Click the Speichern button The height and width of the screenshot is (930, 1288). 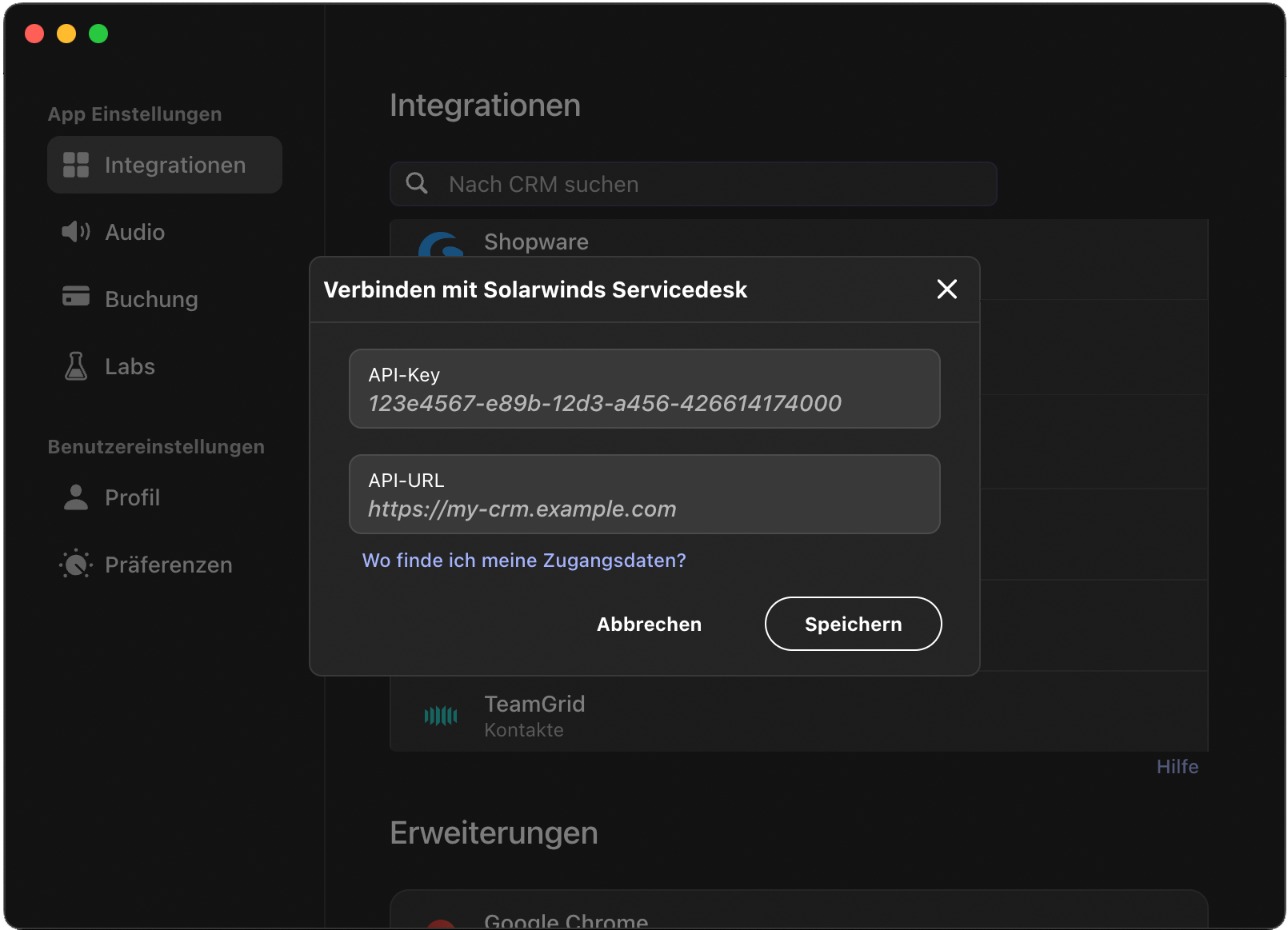(x=853, y=624)
